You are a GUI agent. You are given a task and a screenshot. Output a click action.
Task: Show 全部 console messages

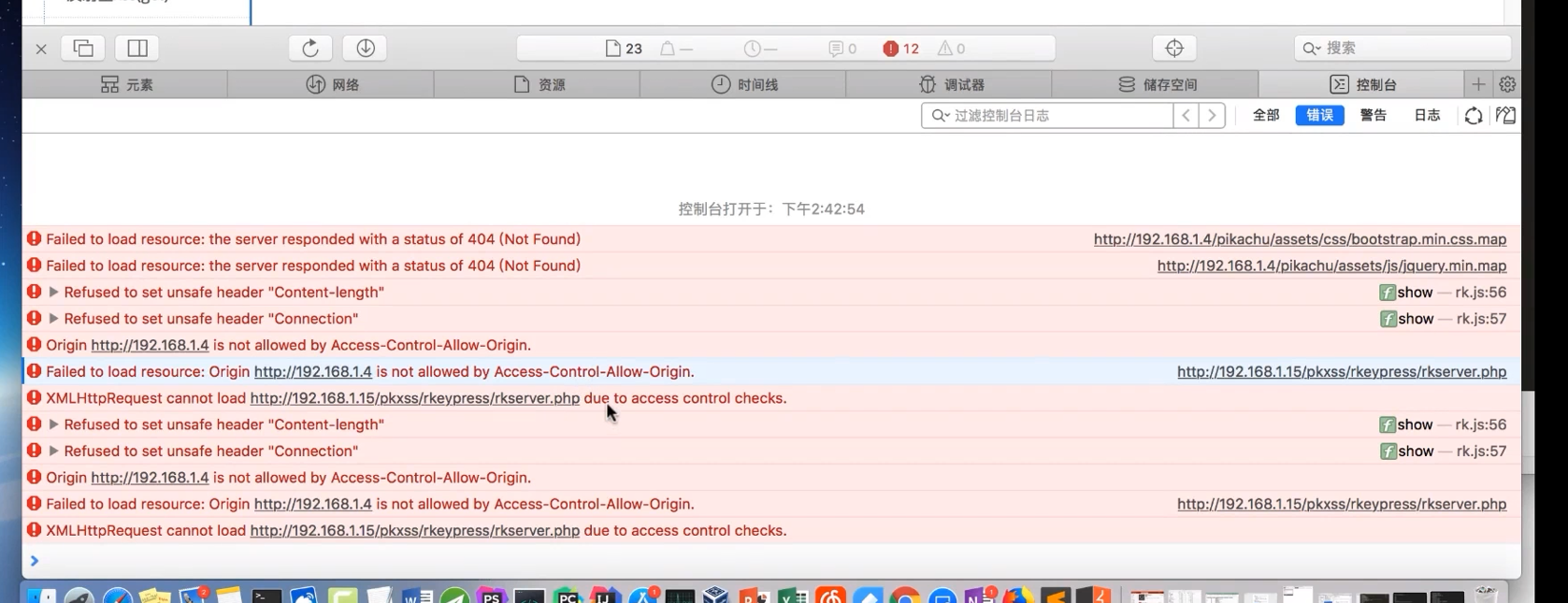(1266, 115)
